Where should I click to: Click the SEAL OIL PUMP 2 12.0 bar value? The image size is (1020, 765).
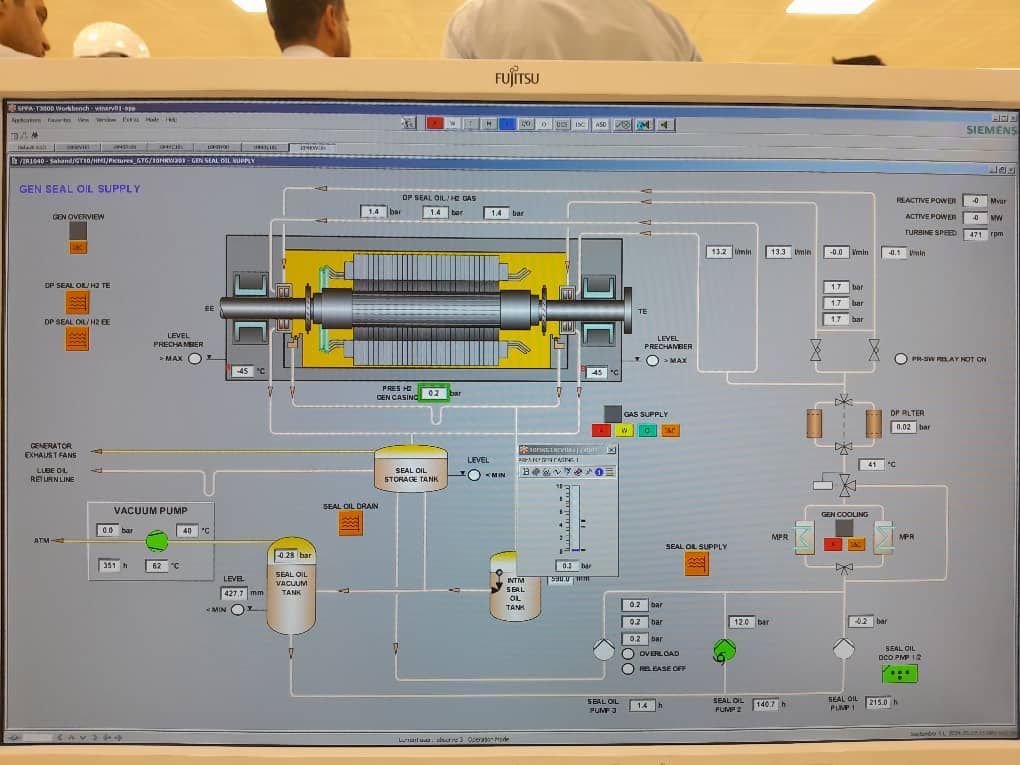[x=742, y=622]
